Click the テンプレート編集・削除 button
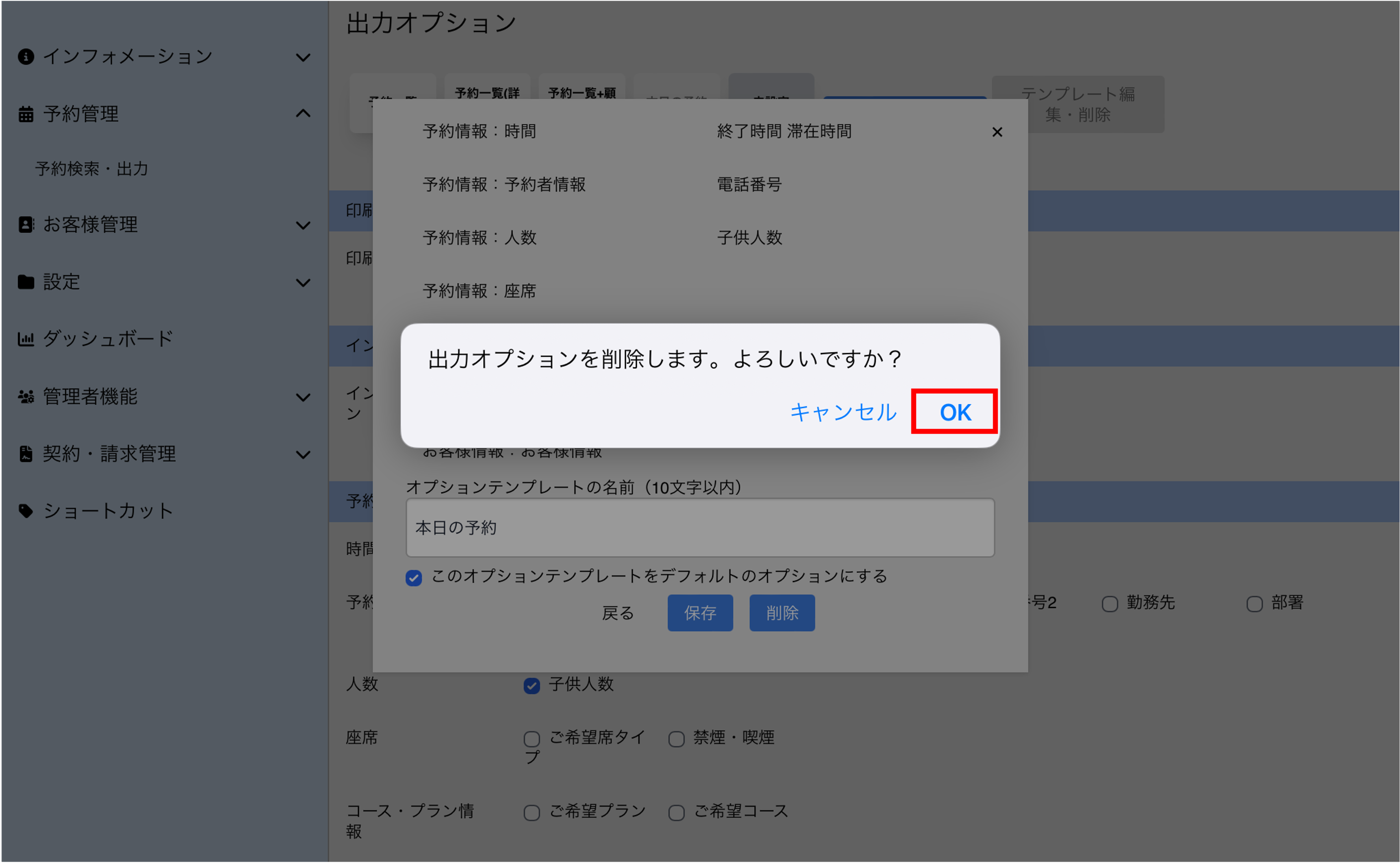This screenshot has height=863, width=1400. 1077,105
